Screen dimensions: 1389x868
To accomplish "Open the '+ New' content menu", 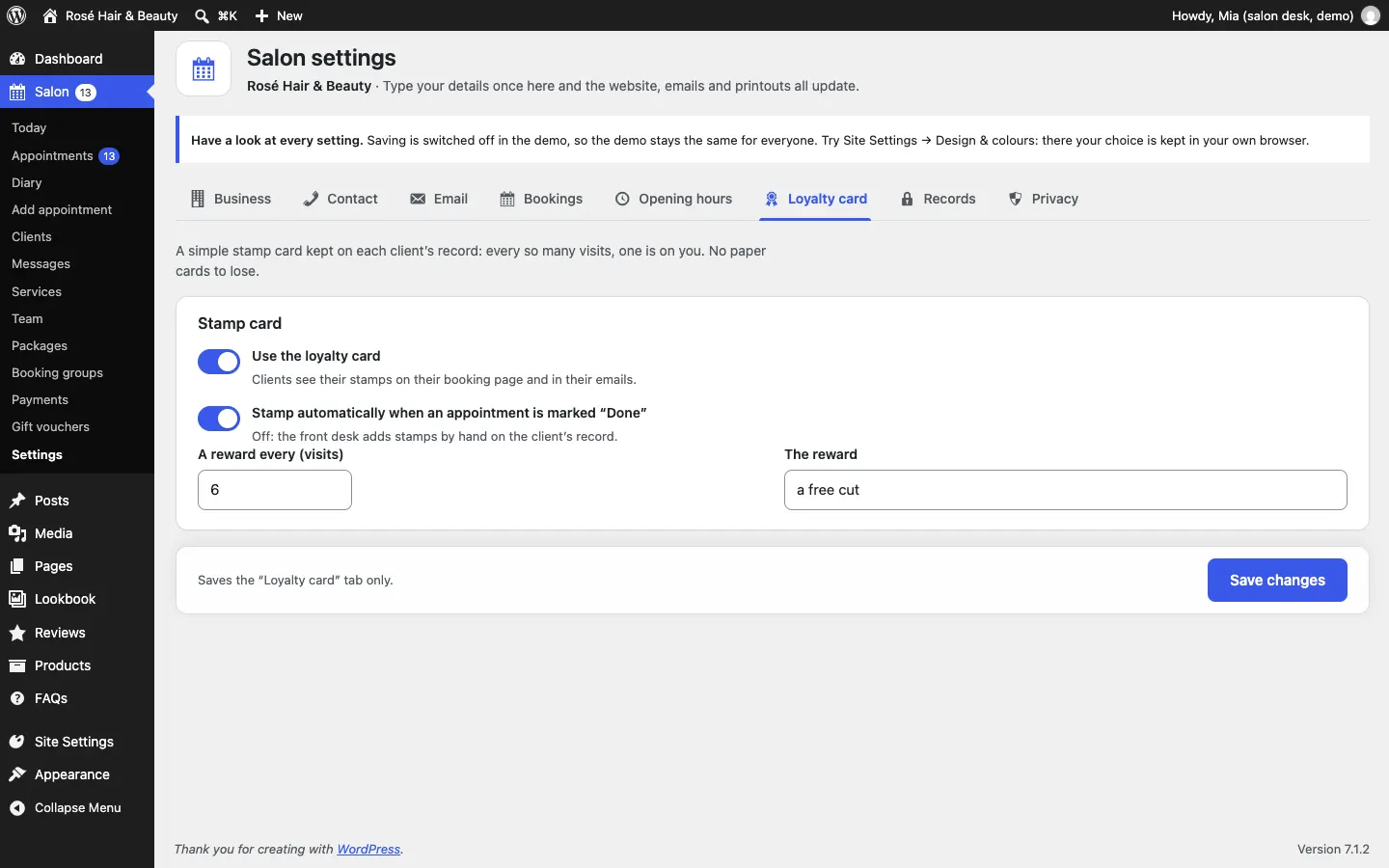I will [x=278, y=15].
